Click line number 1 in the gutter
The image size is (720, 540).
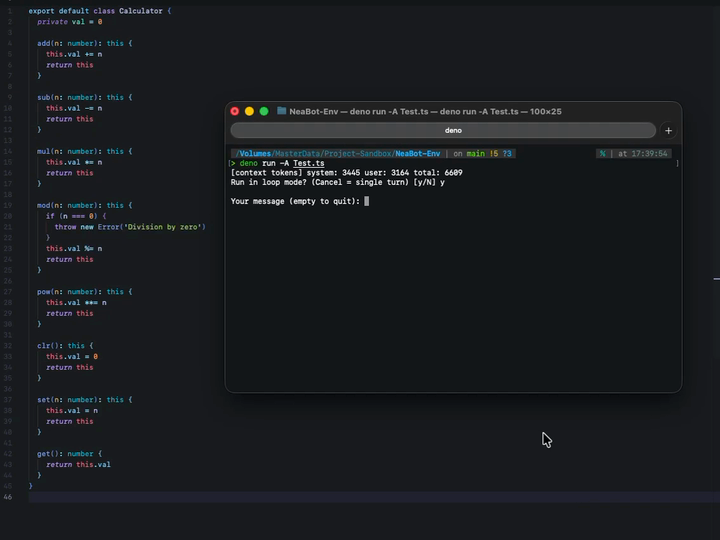[x=10, y=11]
